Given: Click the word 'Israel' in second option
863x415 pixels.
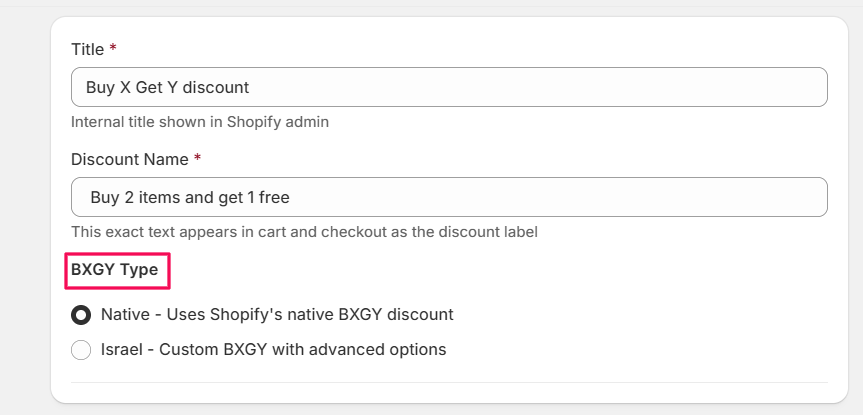Looking at the screenshot, I should [x=121, y=349].
